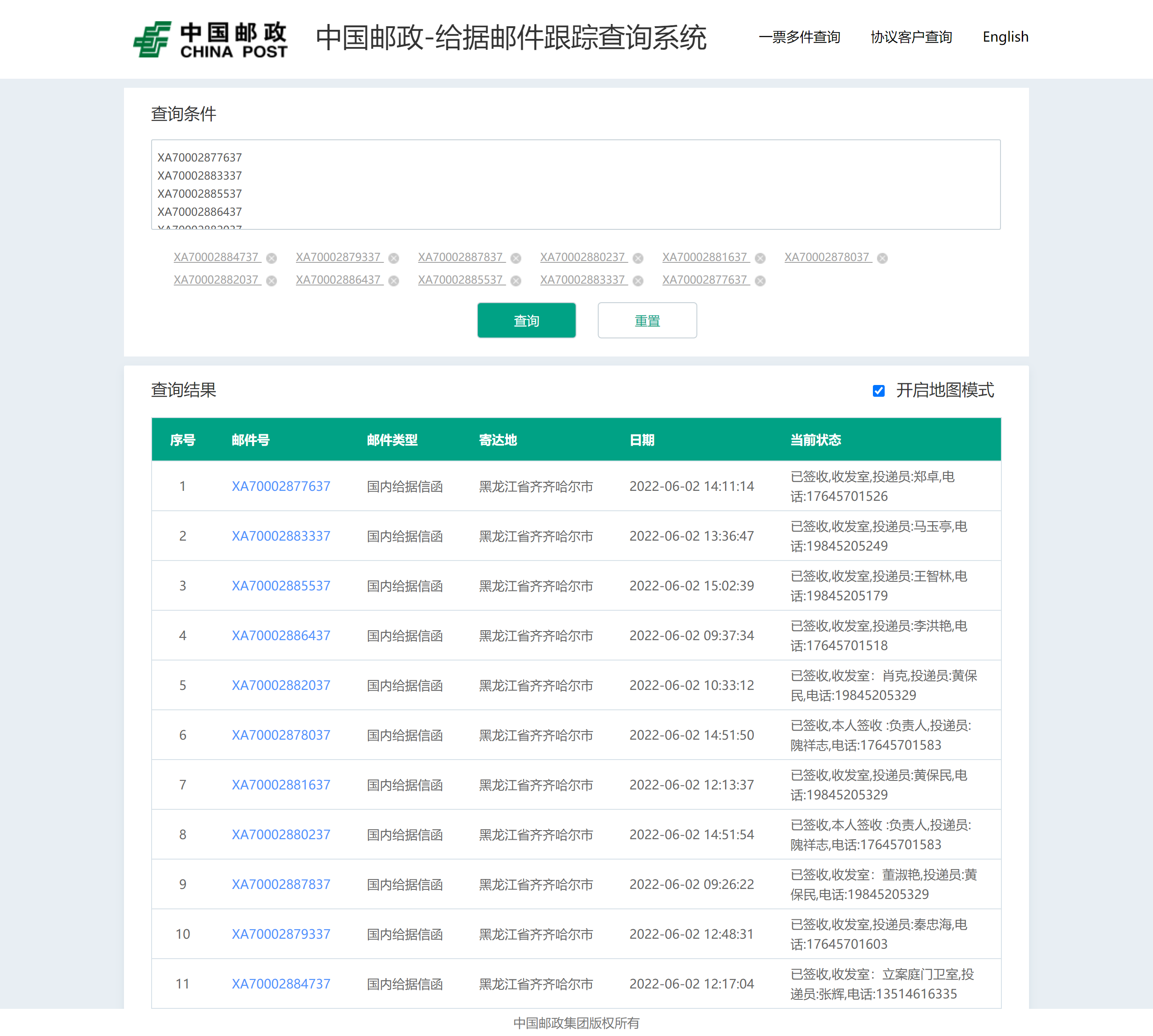Open result link XA70002885537 in row 3
Screen dimensions: 1153x1036
281,586
